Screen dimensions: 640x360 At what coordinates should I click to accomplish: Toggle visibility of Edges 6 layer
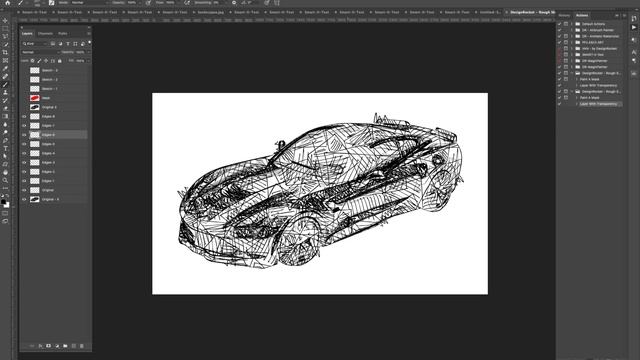click(x=24, y=135)
